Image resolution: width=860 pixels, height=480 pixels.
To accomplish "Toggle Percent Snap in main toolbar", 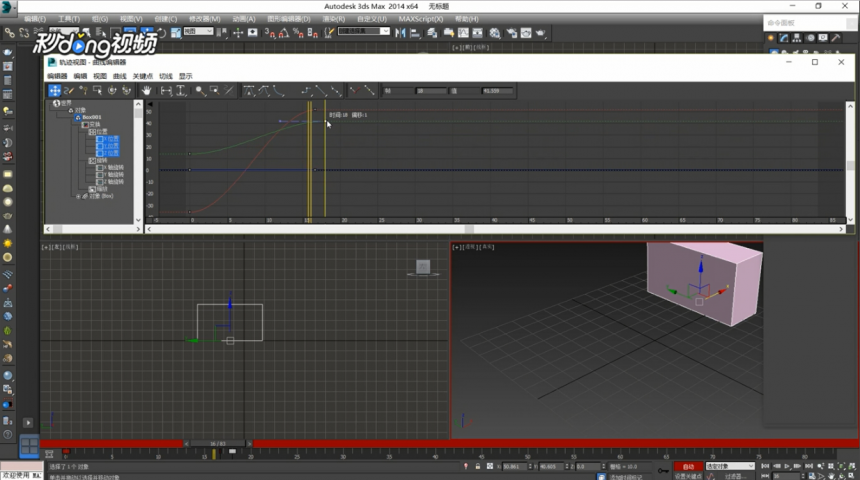I will 298,33.
